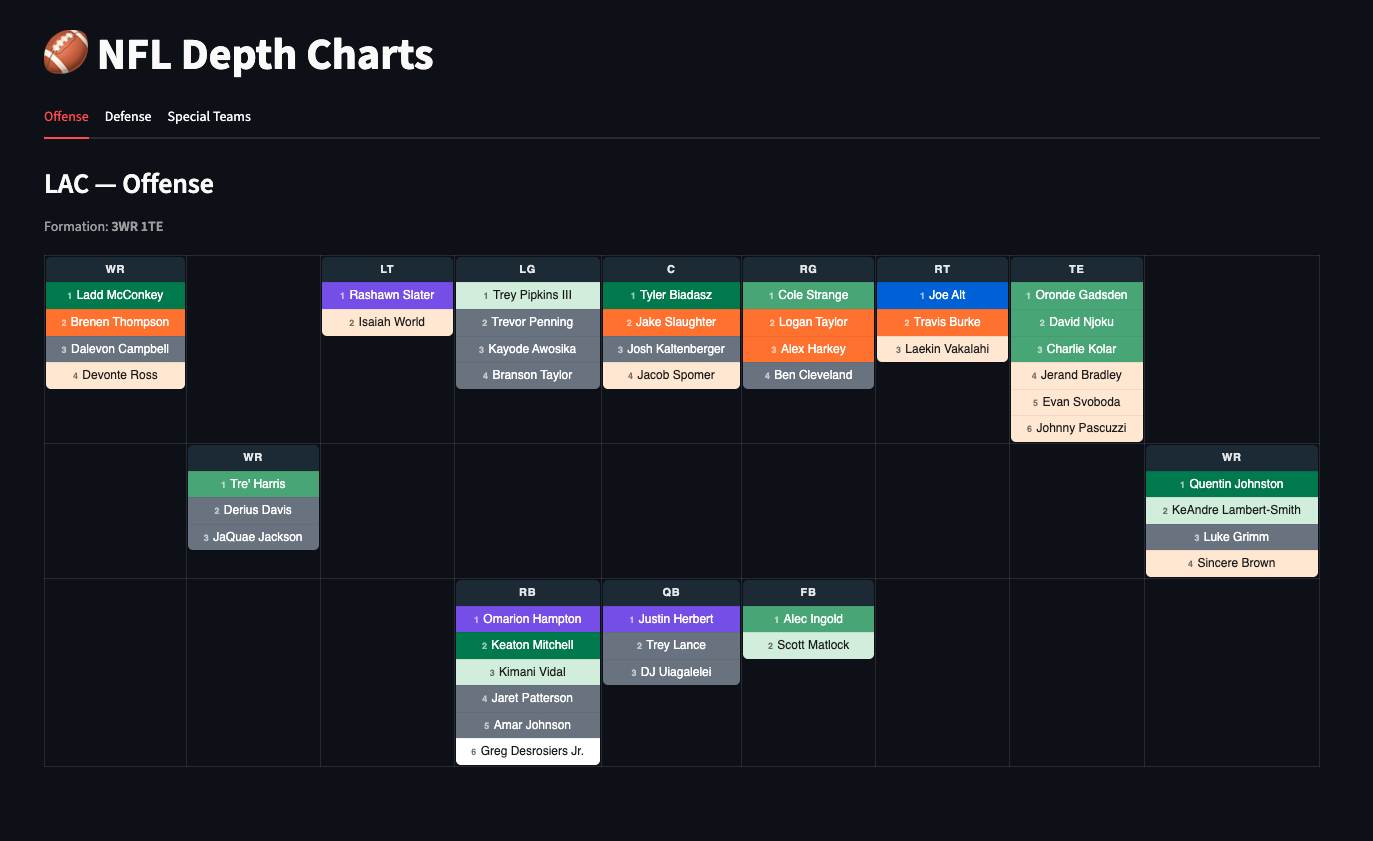Select Dalevon Campbell's row

(x=115, y=349)
